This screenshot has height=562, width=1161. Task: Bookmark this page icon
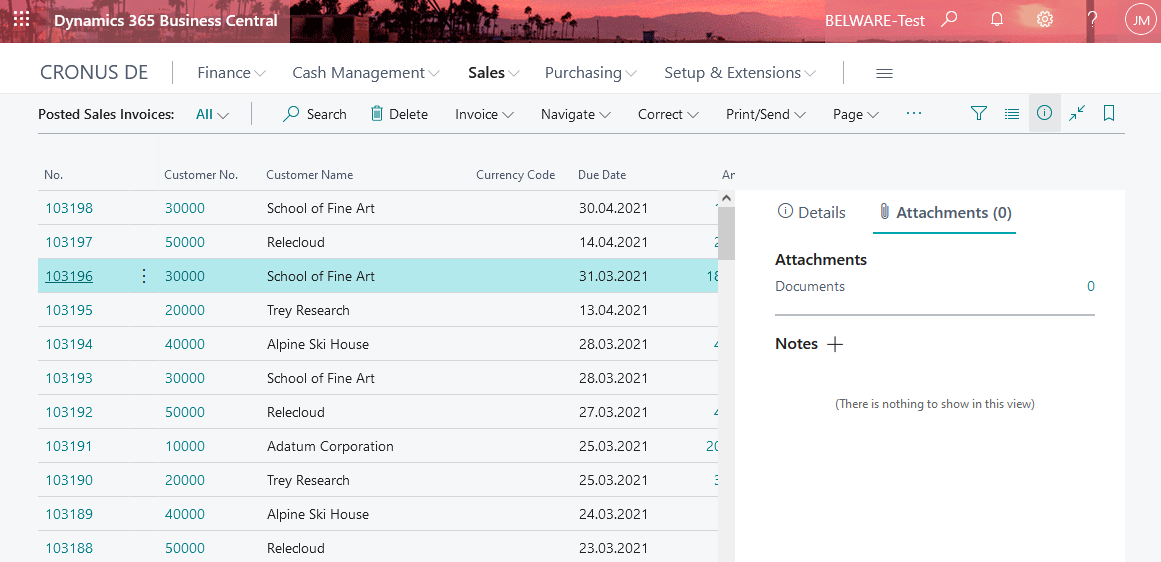(1109, 113)
